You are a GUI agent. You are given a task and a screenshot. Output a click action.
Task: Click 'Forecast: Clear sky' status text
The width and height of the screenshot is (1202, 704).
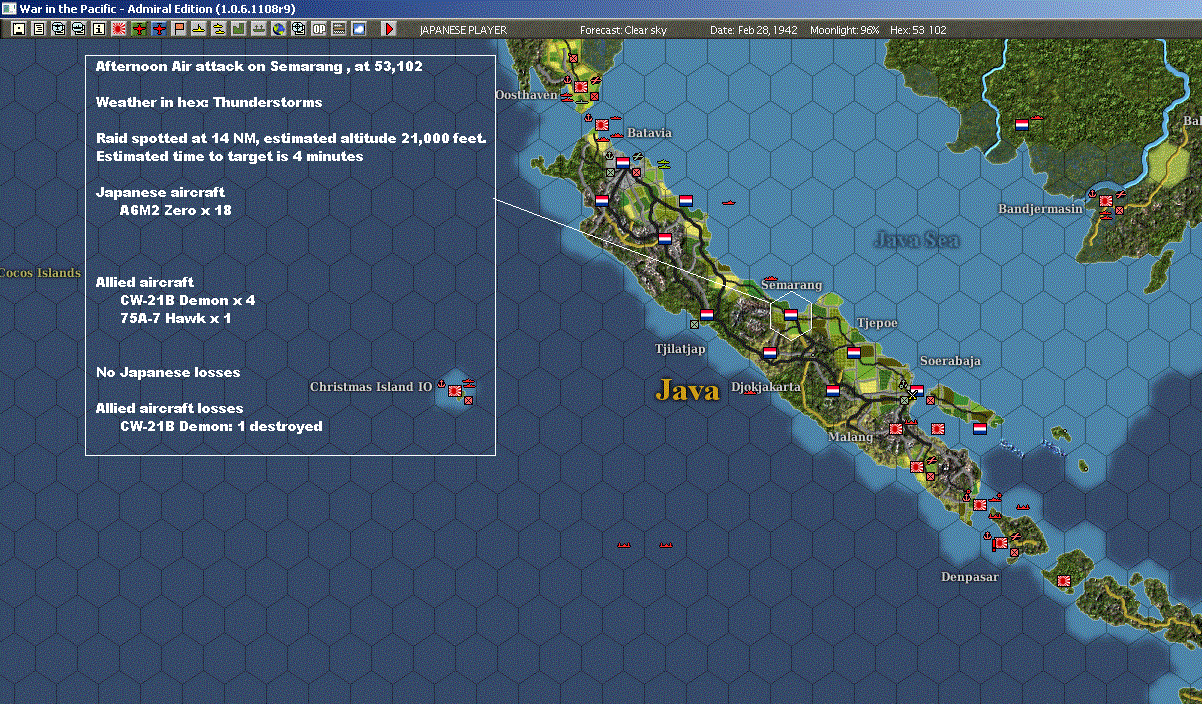pyautogui.click(x=624, y=30)
